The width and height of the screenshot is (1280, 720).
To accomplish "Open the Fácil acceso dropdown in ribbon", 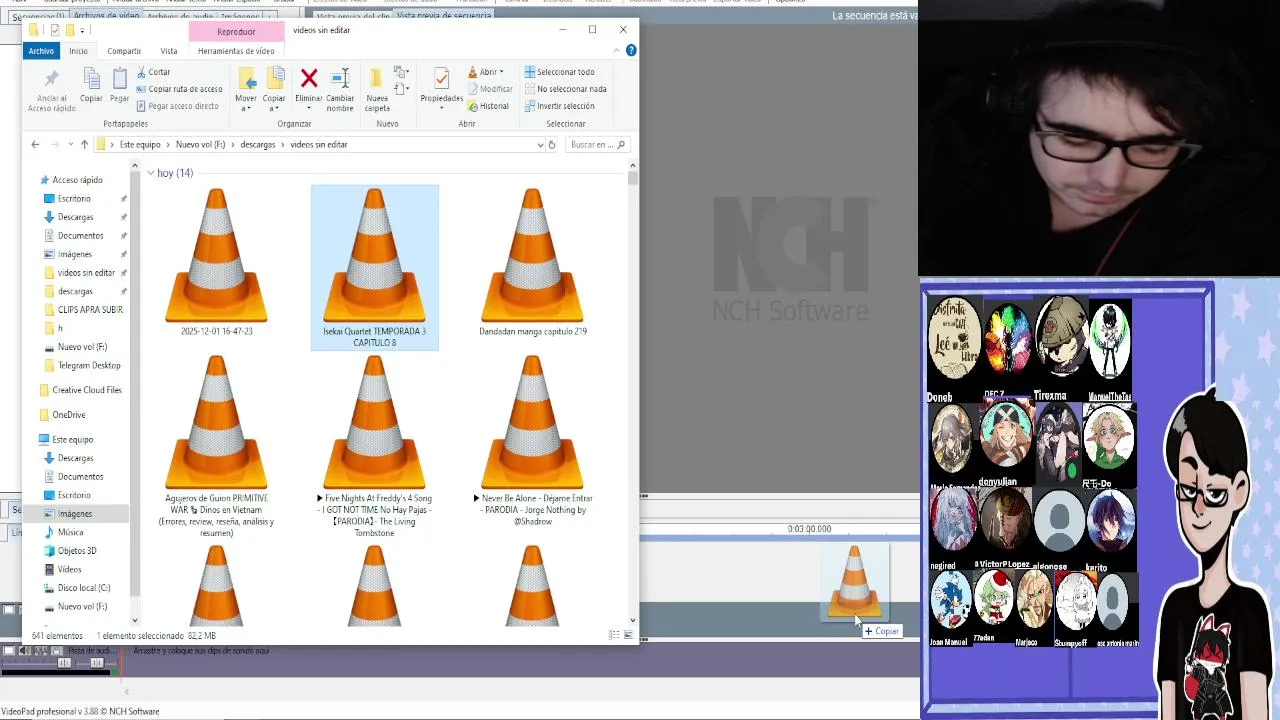I will pyautogui.click(x=402, y=89).
